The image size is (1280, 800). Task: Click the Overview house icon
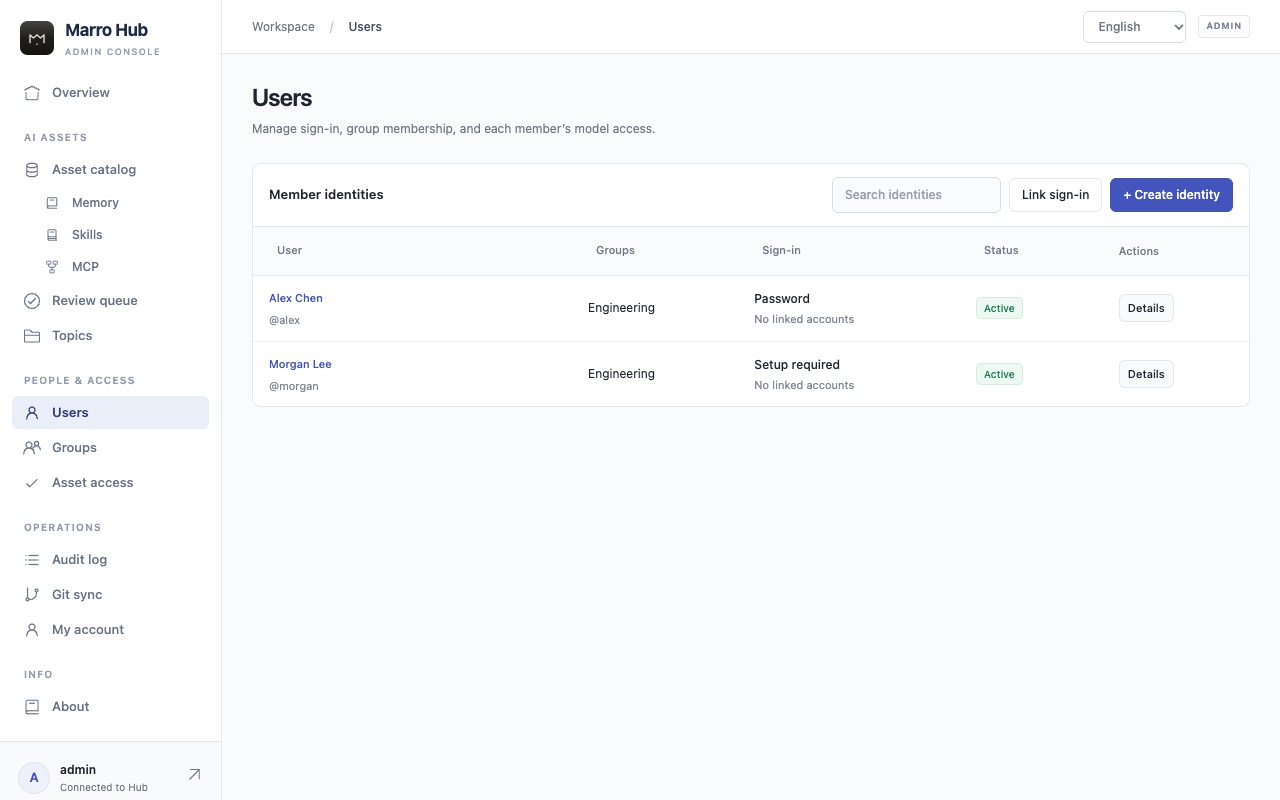(32, 93)
